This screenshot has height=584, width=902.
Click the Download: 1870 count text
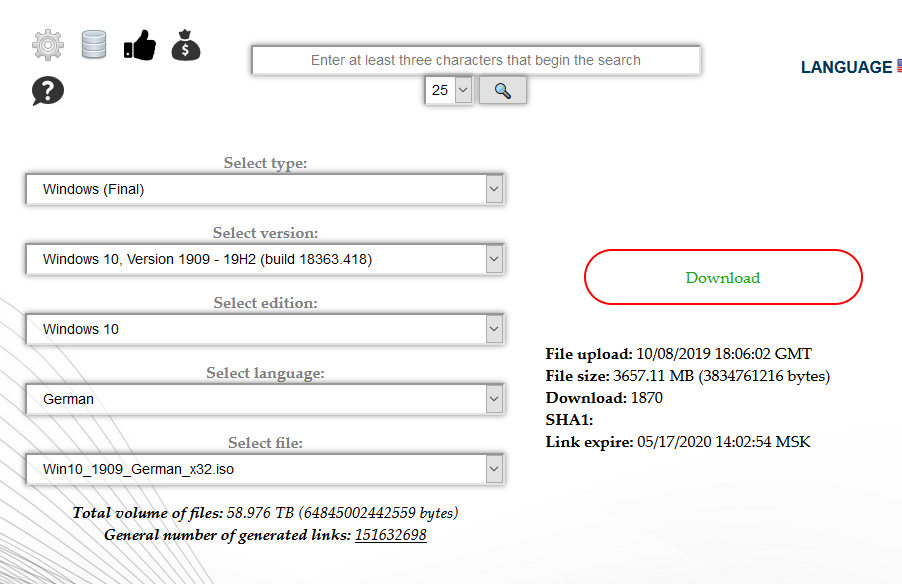click(x=604, y=398)
